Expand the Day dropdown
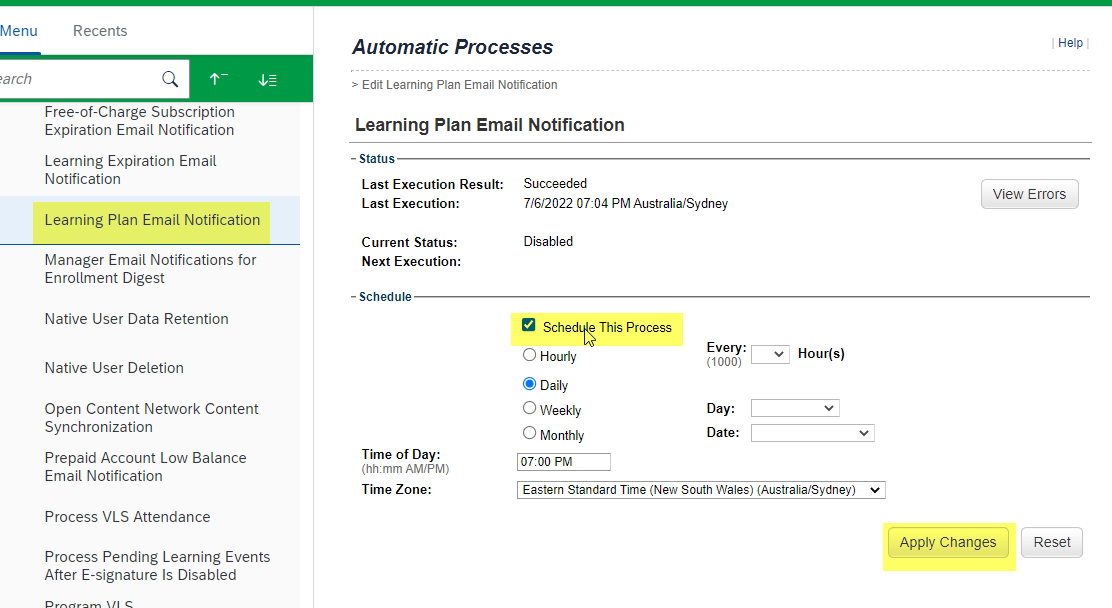Image resolution: width=1112 pixels, height=608 pixels. point(795,408)
